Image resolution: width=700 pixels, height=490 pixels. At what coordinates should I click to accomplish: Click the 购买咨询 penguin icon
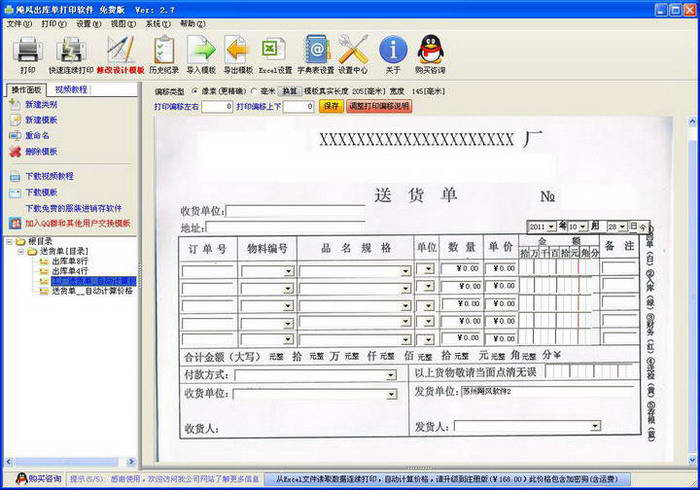pos(430,50)
